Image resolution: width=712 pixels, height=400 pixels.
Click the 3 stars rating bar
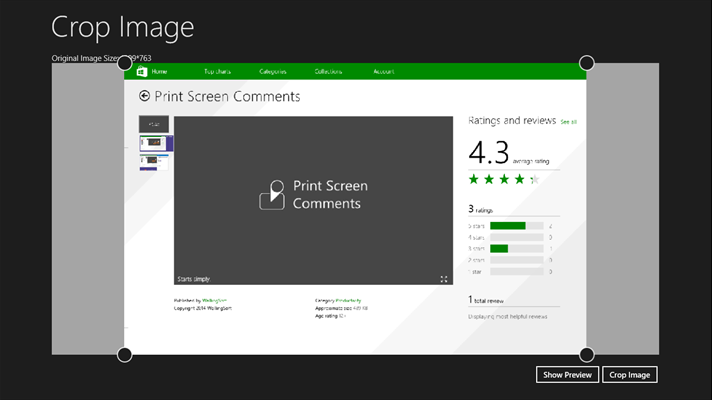pos(517,248)
